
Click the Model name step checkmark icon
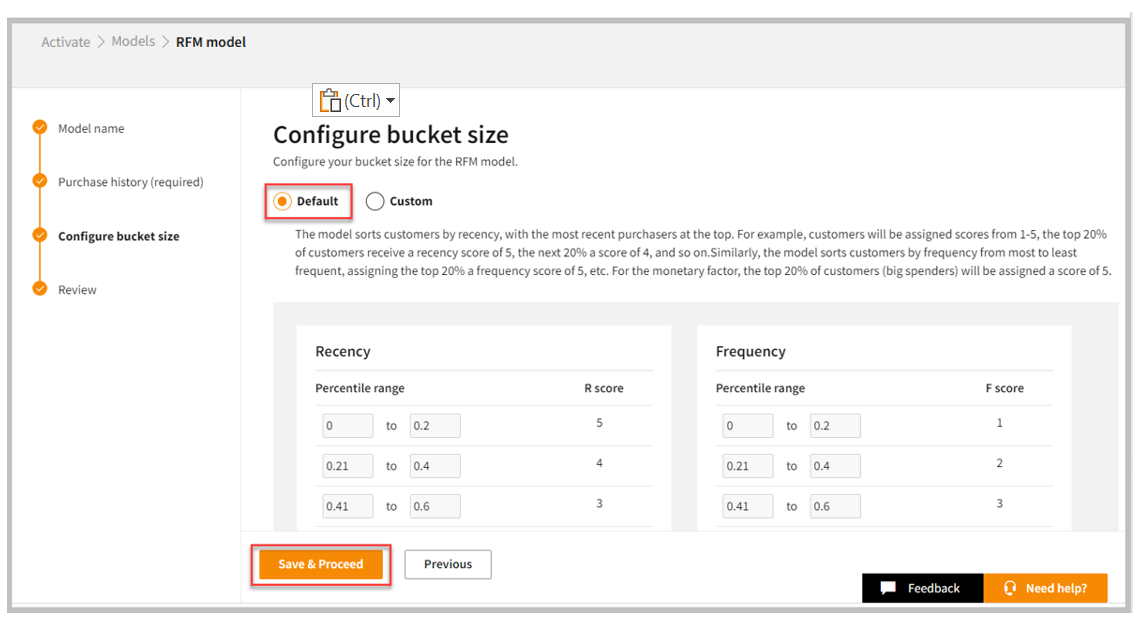click(x=40, y=128)
